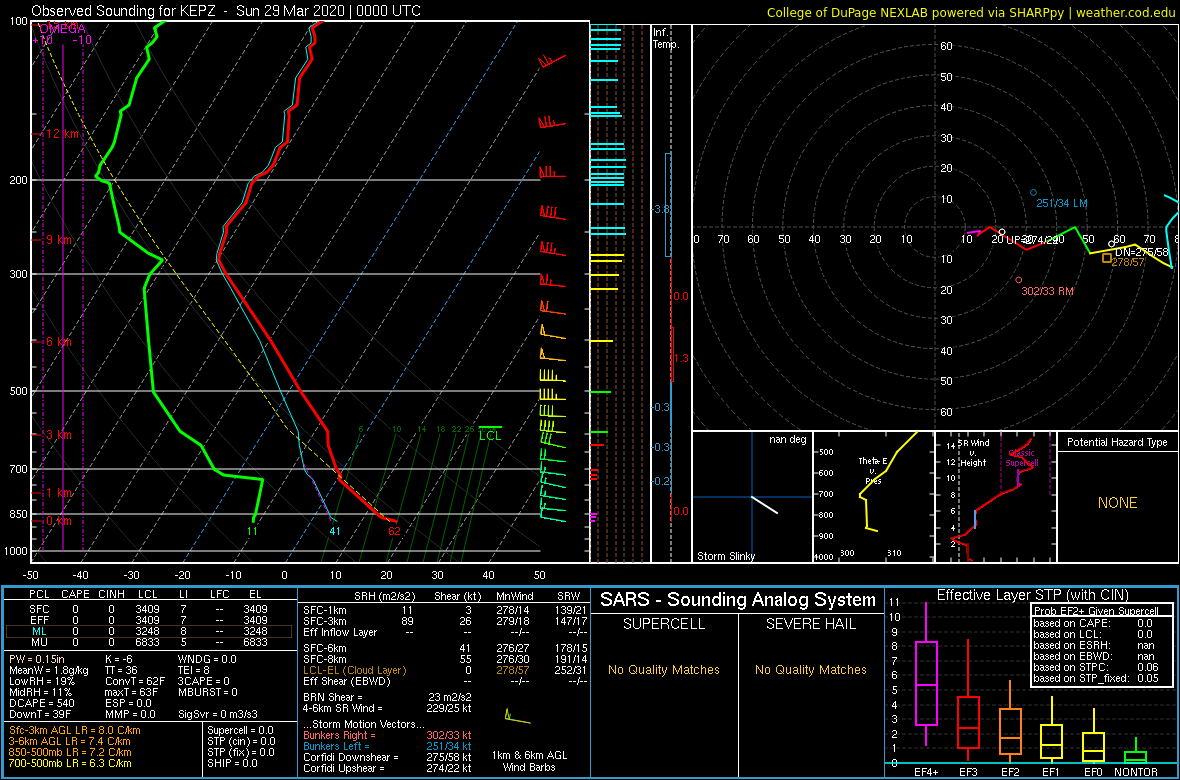Click the green LCL marker label

[x=489, y=435]
